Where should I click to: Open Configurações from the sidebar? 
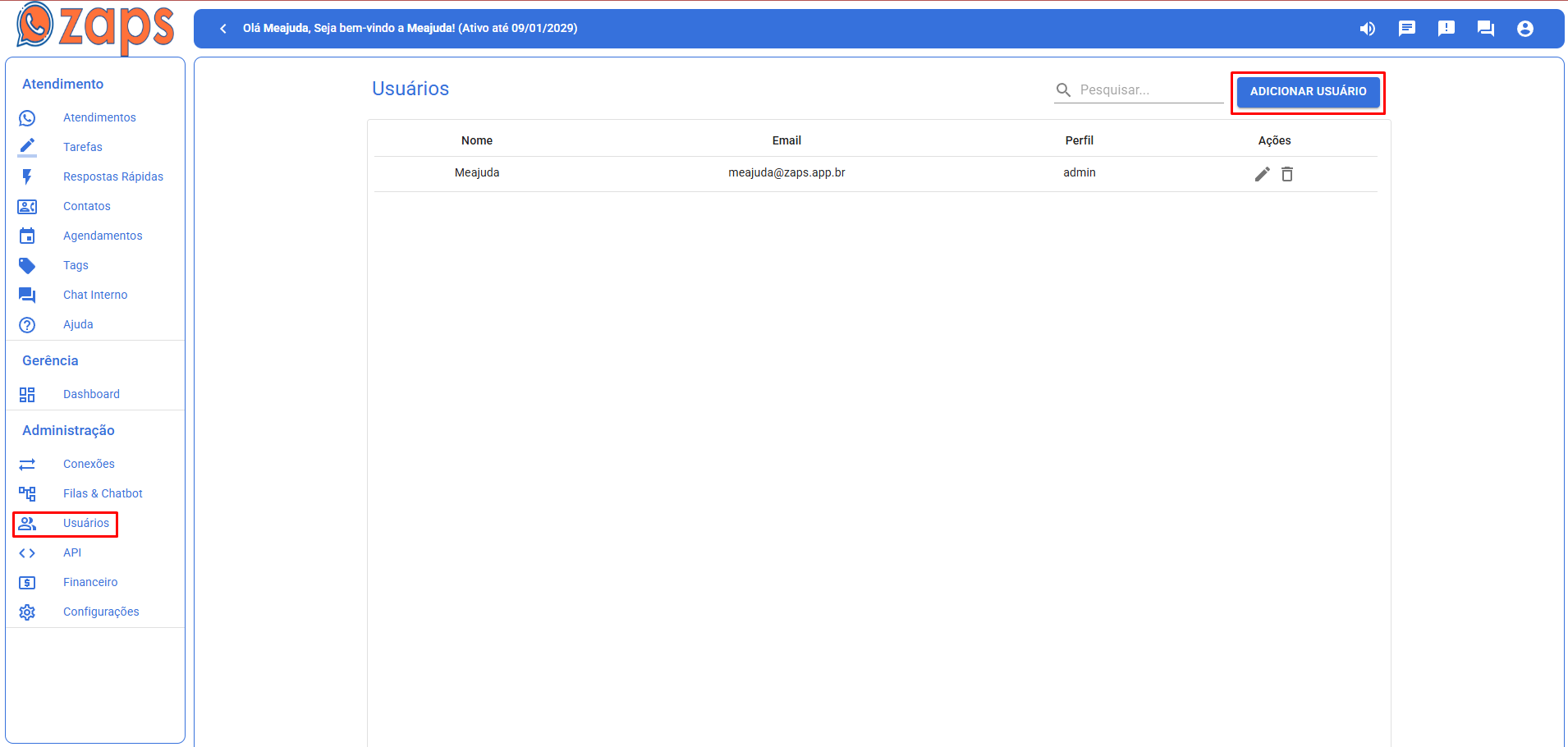[x=101, y=612]
